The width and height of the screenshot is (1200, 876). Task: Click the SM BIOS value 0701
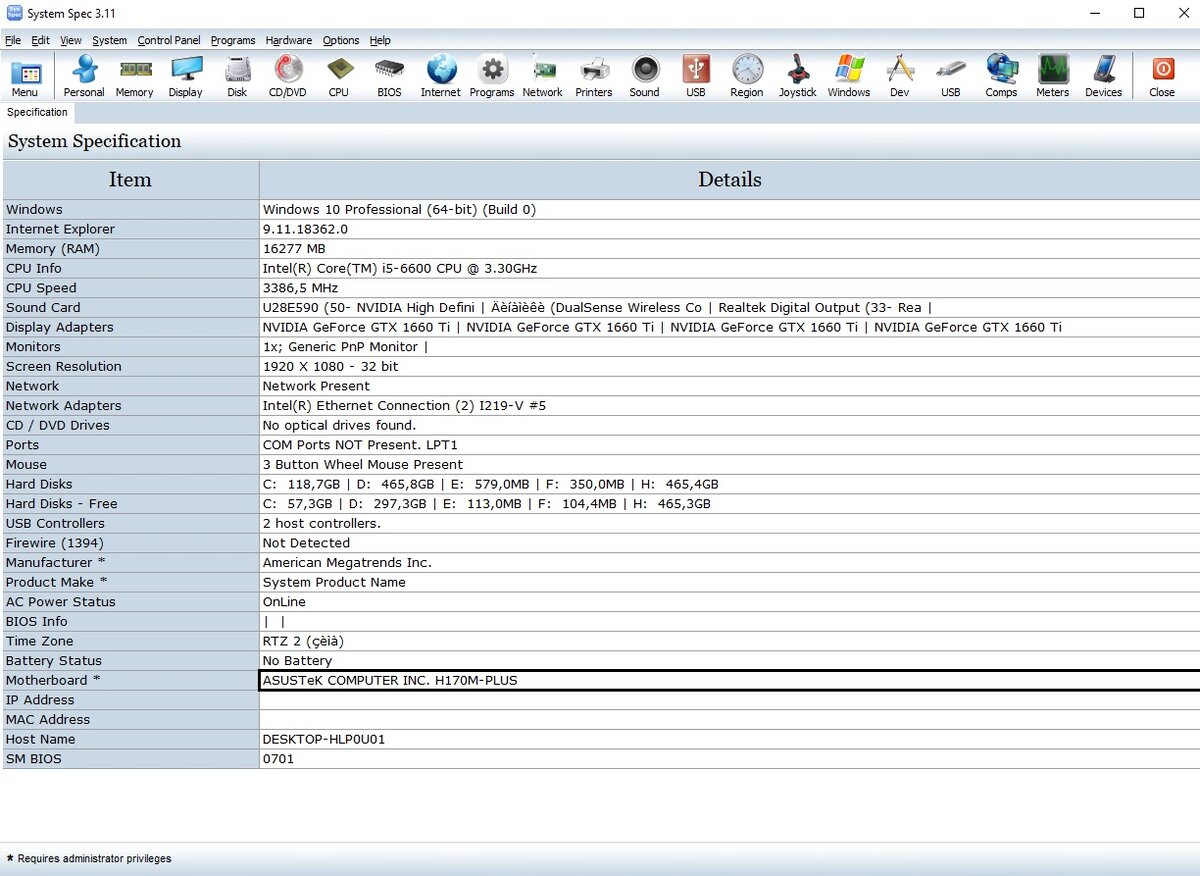click(x=730, y=759)
